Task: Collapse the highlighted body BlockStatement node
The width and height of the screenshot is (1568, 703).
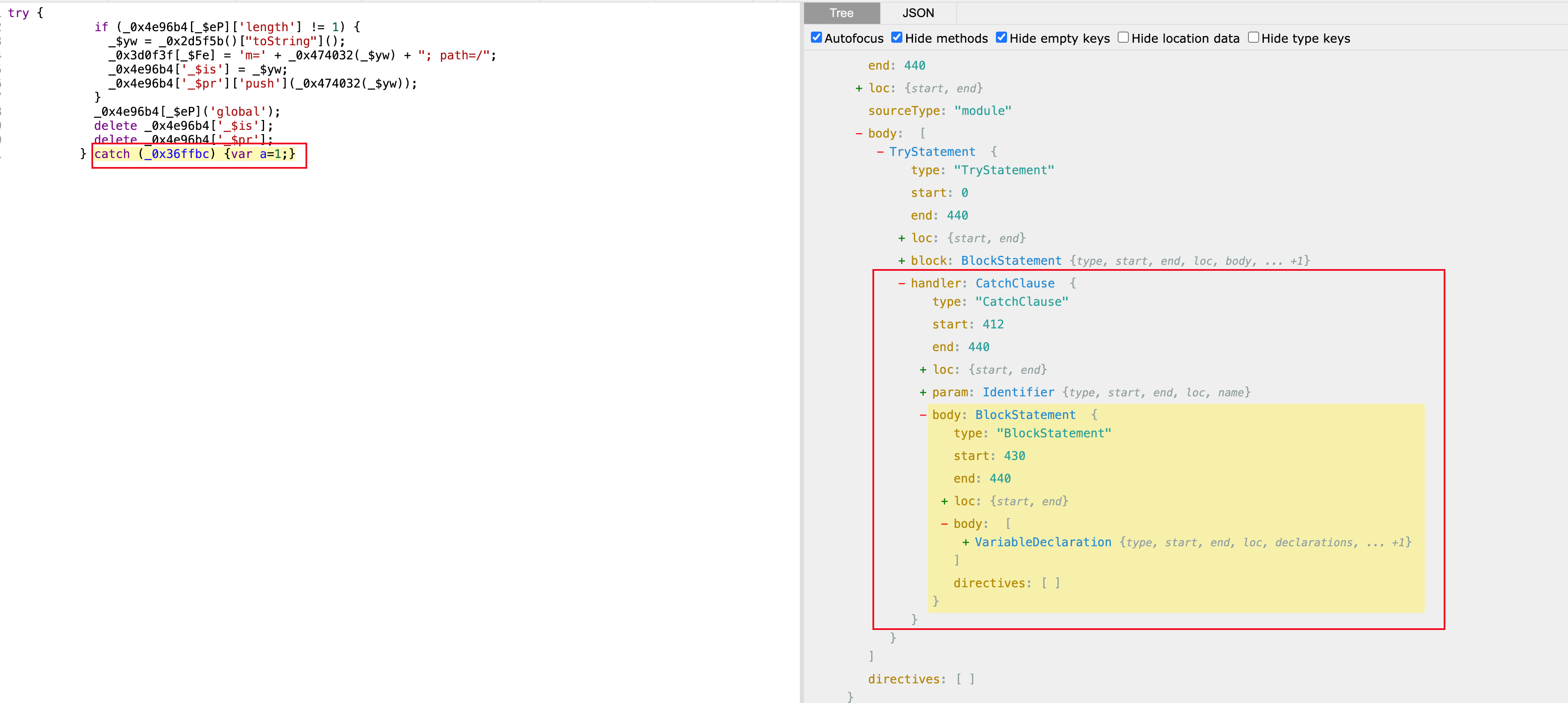Action: 923,415
